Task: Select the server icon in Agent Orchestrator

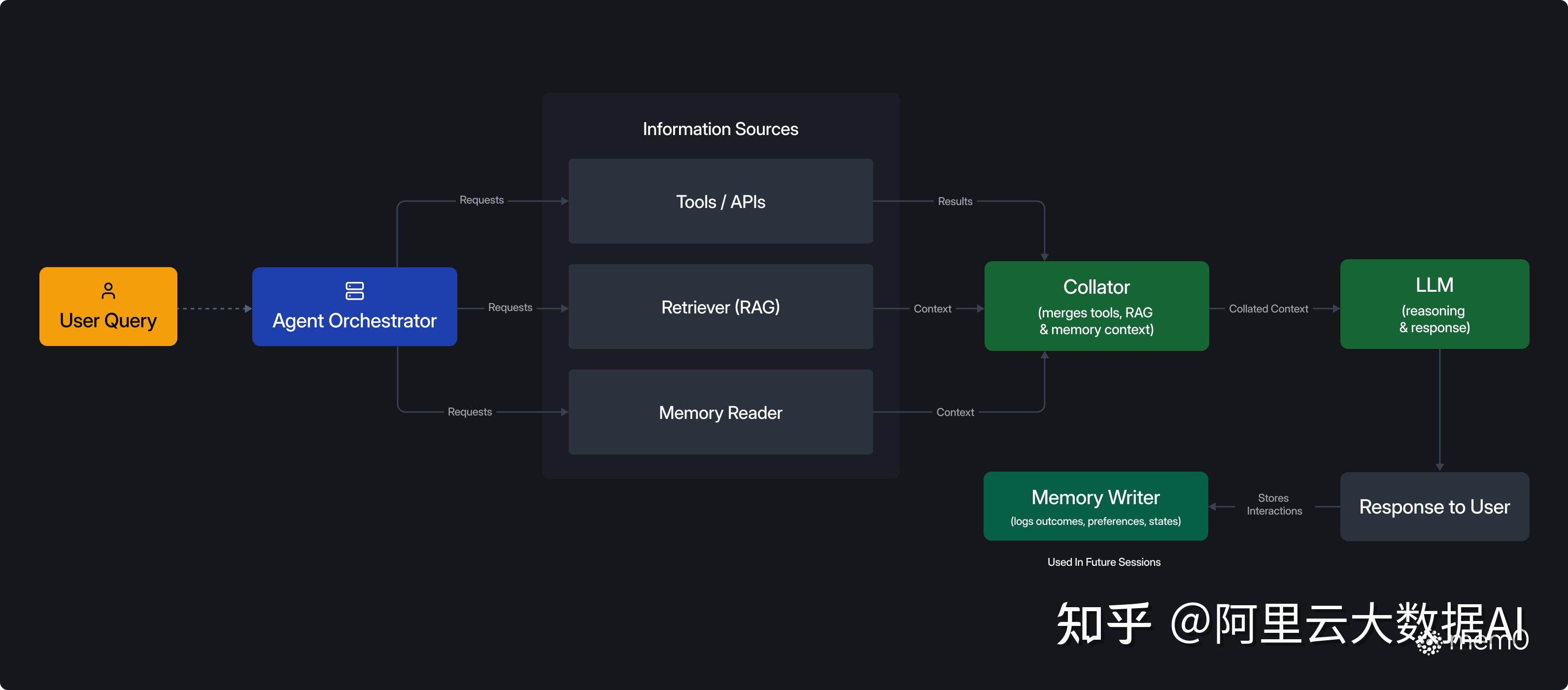Action: pos(355,292)
